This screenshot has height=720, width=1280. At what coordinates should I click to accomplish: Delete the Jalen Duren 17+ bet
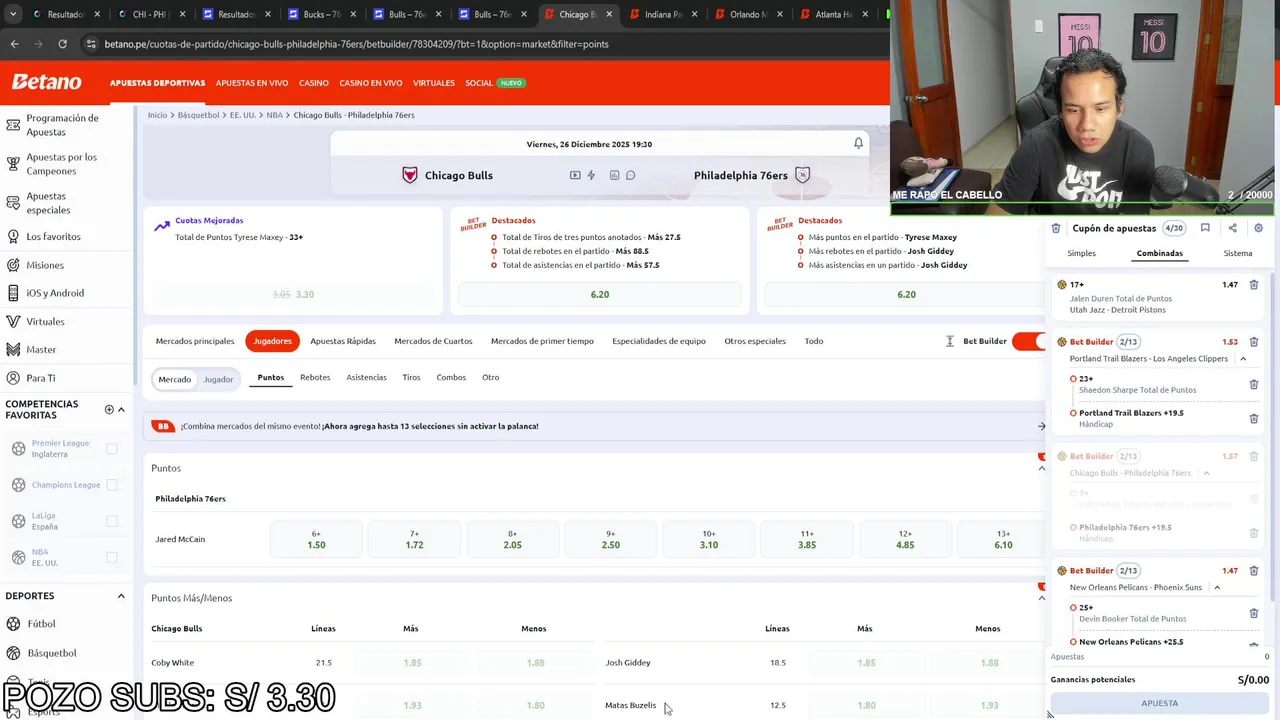point(1254,285)
